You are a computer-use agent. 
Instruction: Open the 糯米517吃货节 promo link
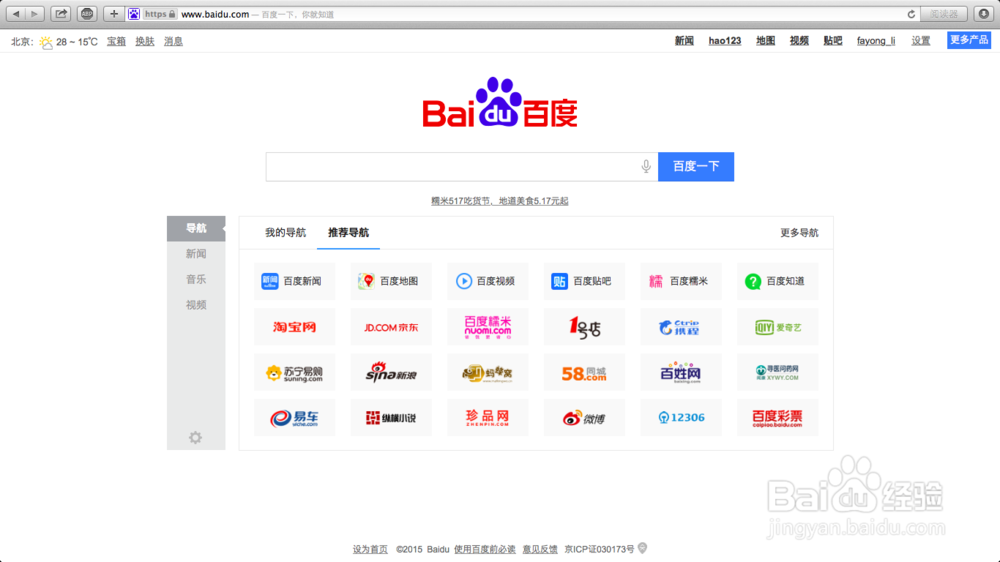click(x=499, y=201)
